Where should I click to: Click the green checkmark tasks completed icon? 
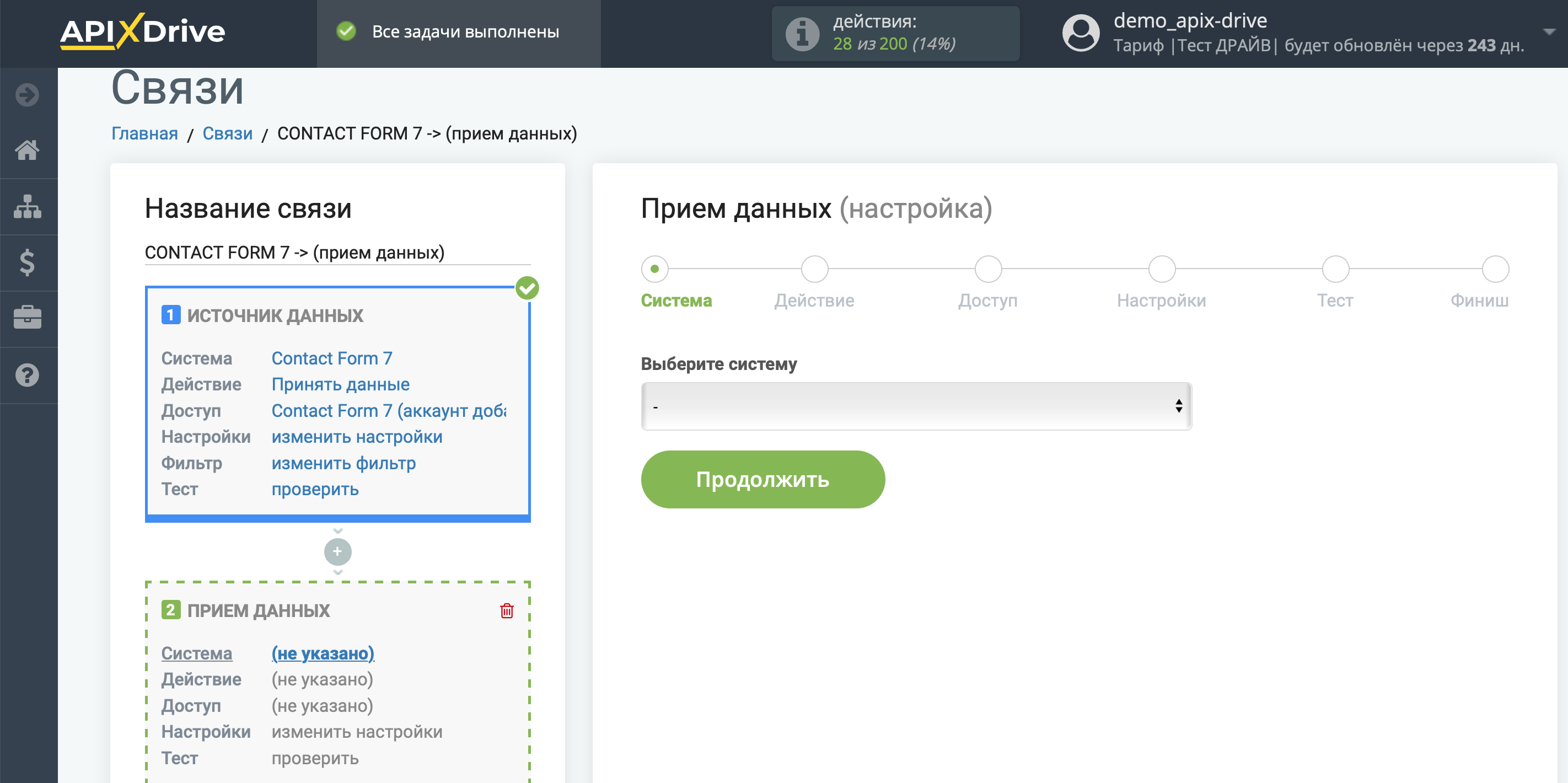[346, 31]
